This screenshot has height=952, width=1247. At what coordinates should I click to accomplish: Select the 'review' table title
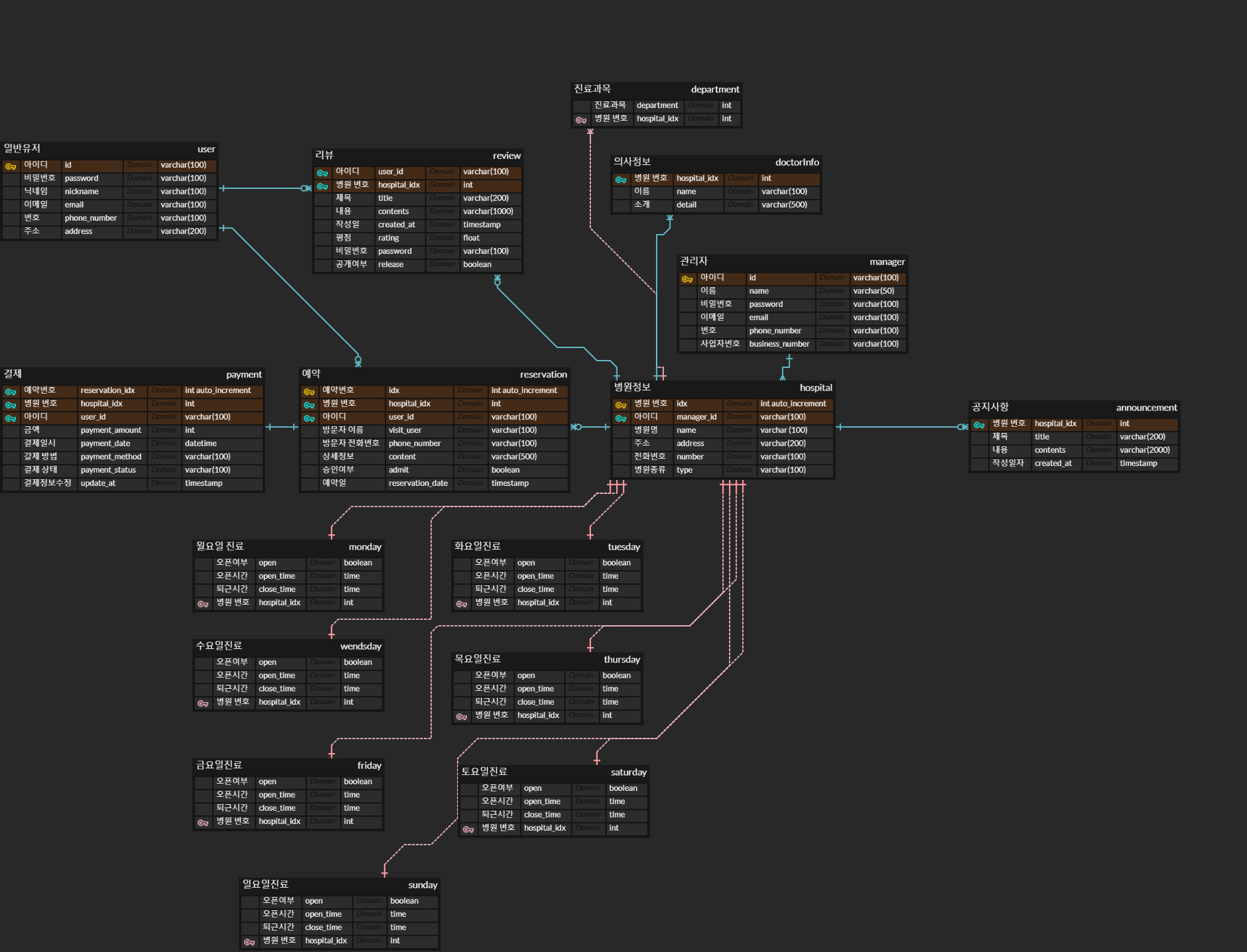(x=507, y=156)
